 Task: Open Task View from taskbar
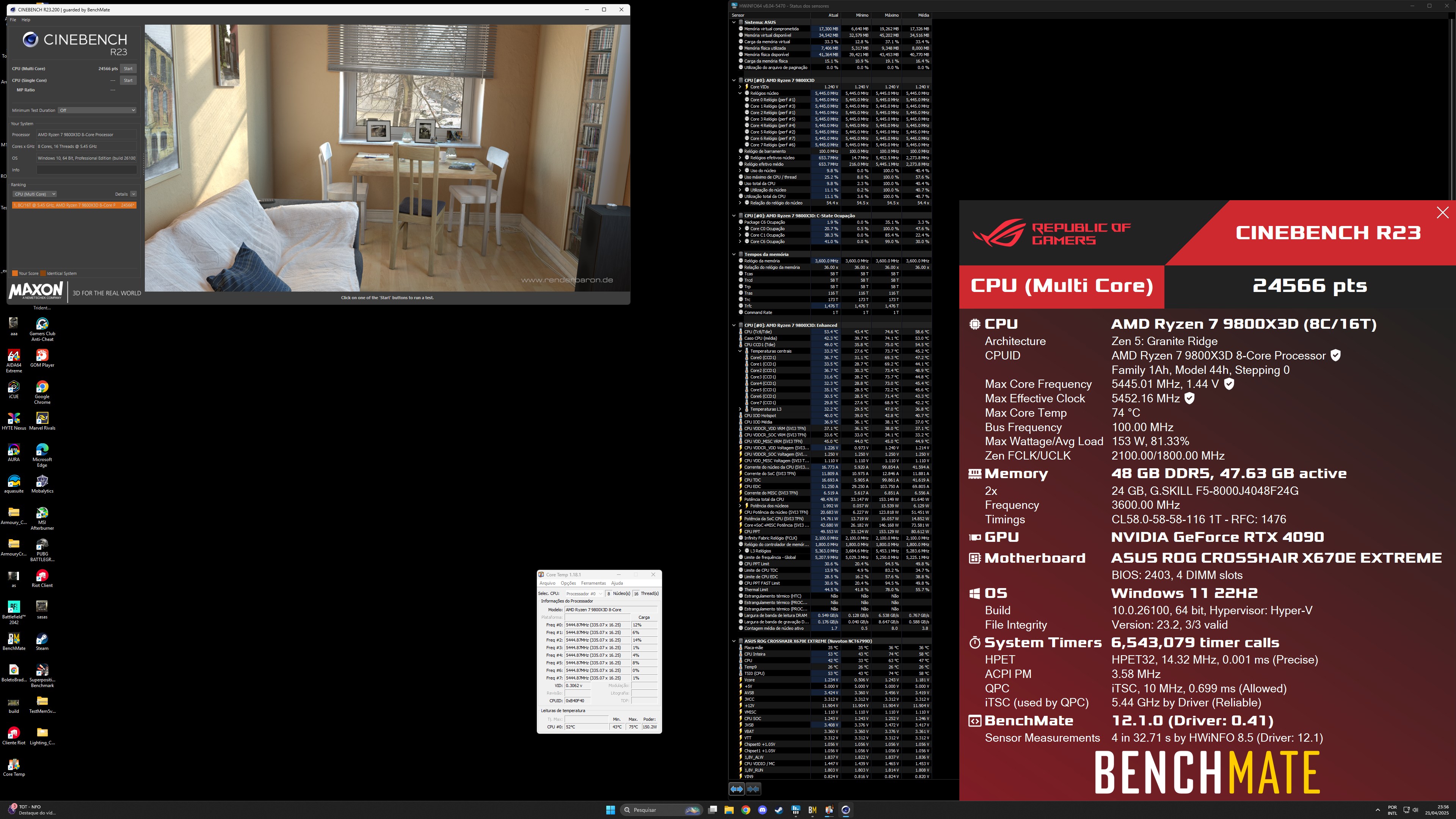tap(713, 810)
